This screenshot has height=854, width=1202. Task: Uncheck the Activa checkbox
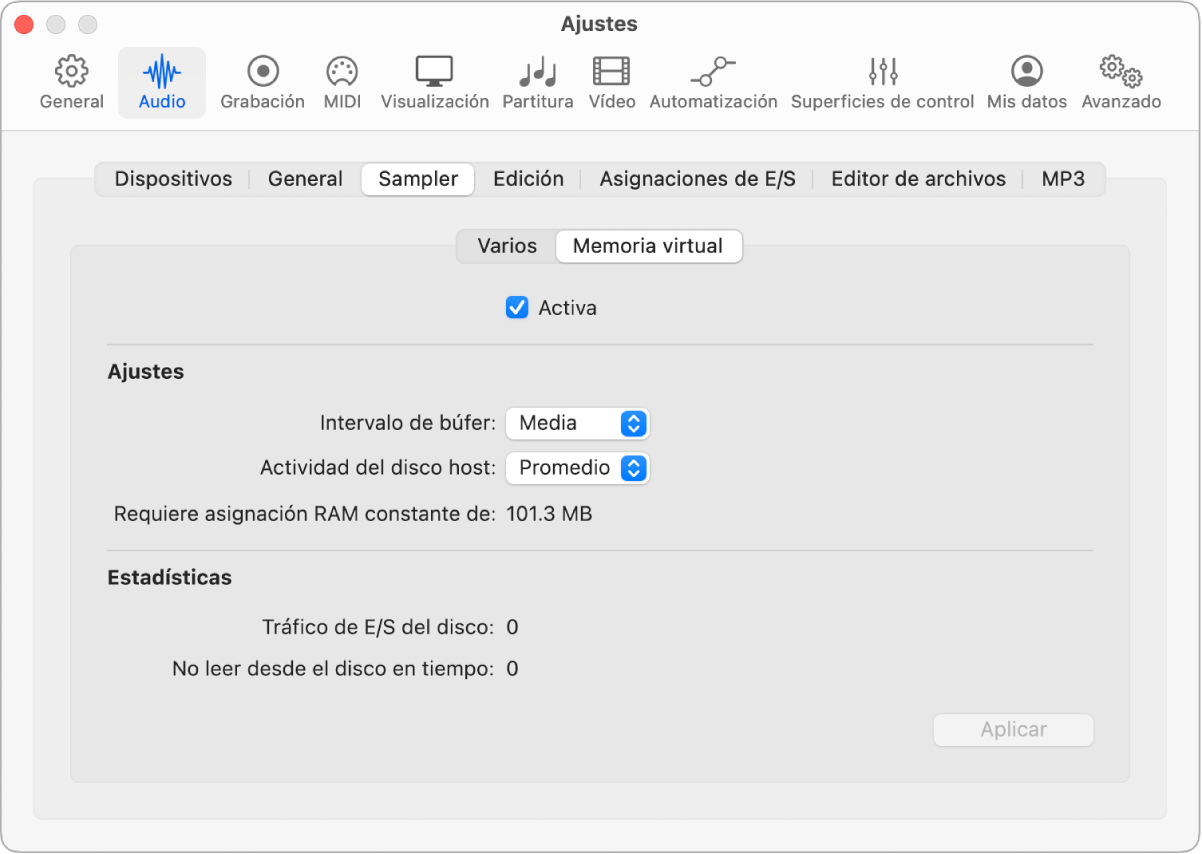[x=517, y=308]
